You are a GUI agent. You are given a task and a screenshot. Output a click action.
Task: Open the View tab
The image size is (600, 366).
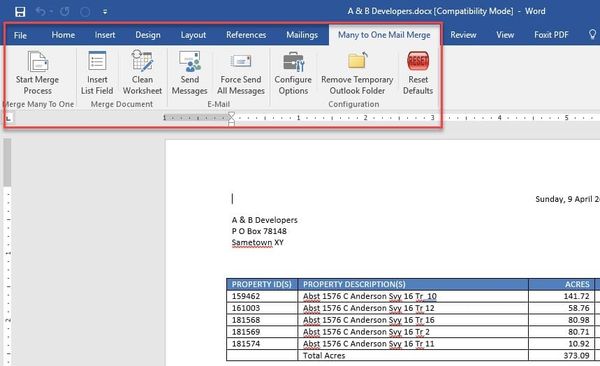tap(505, 35)
